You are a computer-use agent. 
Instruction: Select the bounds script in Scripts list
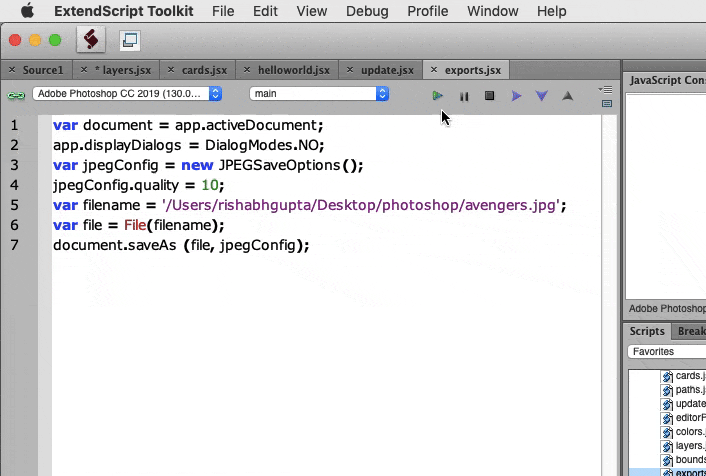tap(684, 460)
